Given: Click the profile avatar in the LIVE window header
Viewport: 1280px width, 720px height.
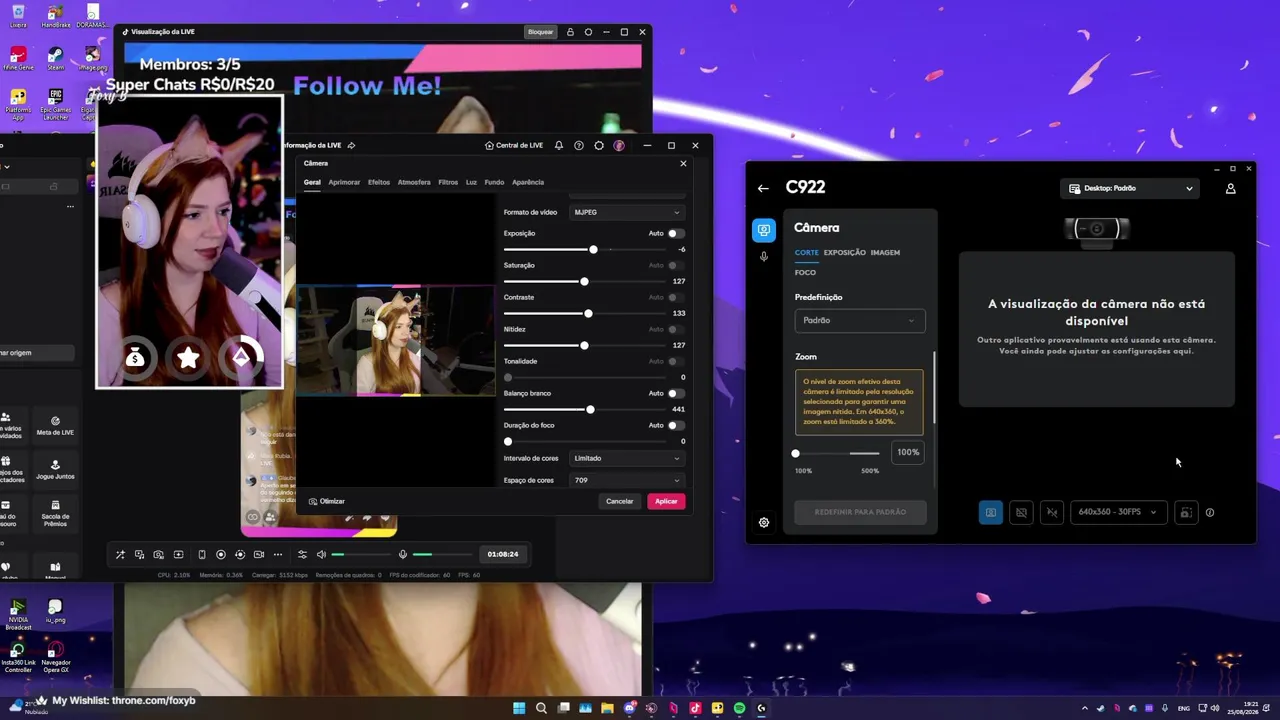Looking at the screenshot, I should 619,145.
